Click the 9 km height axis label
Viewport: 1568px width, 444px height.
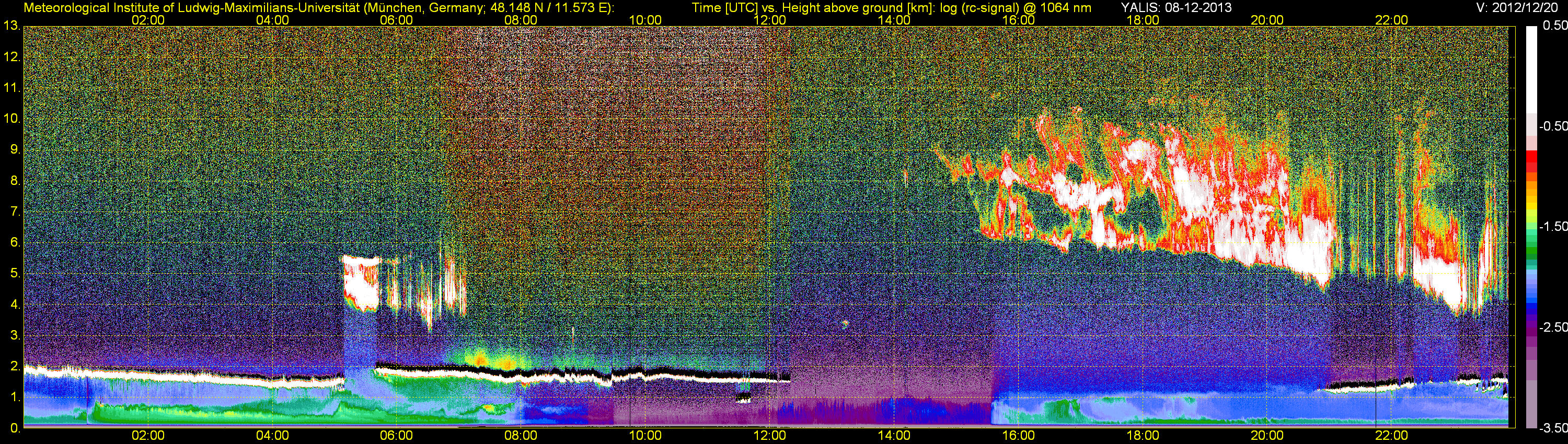click(x=15, y=149)
